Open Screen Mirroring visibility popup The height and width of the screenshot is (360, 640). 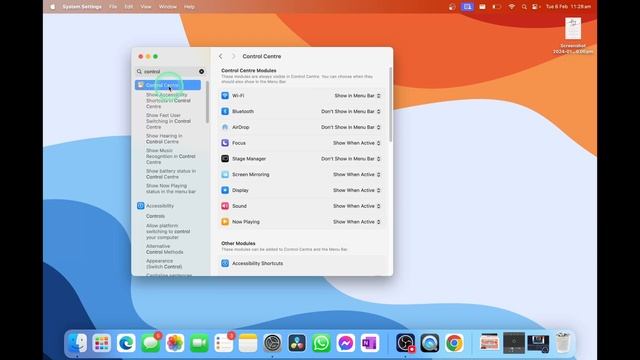357,174
